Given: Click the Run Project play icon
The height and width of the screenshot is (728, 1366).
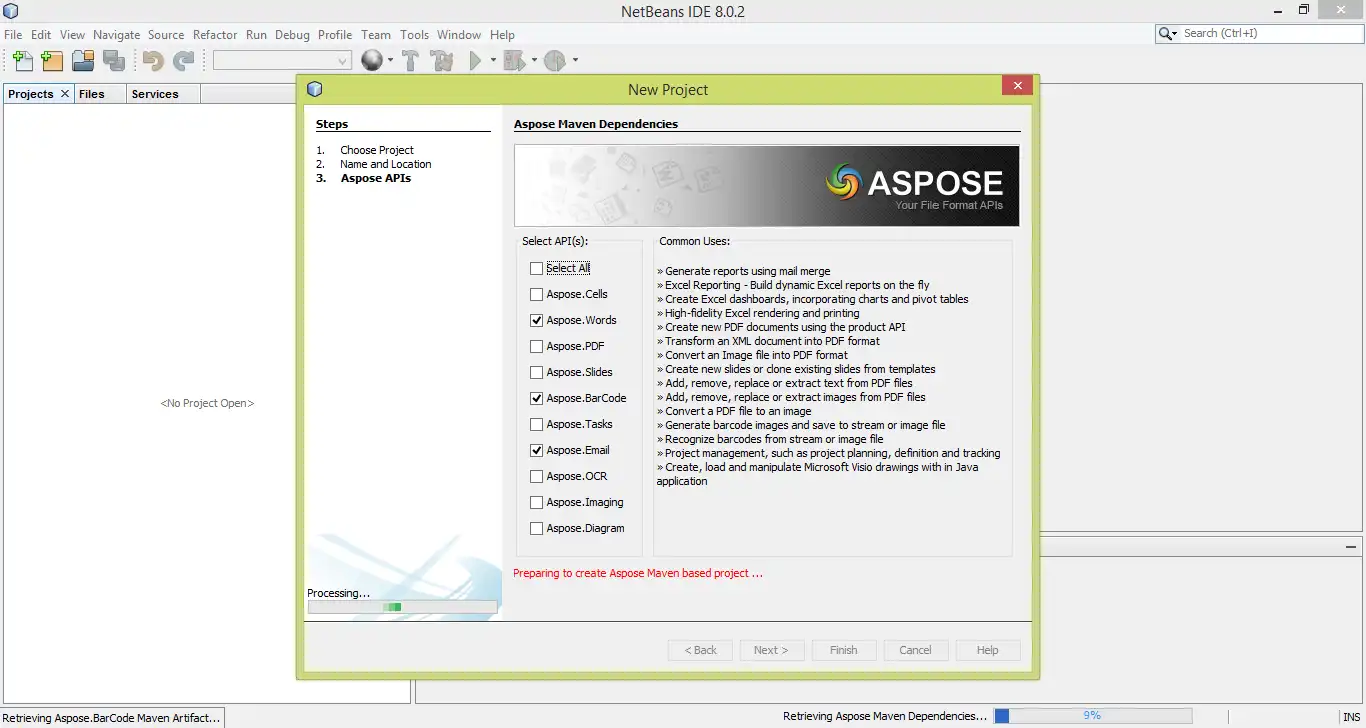Looking at the screenshot, I should click(476, 61).
